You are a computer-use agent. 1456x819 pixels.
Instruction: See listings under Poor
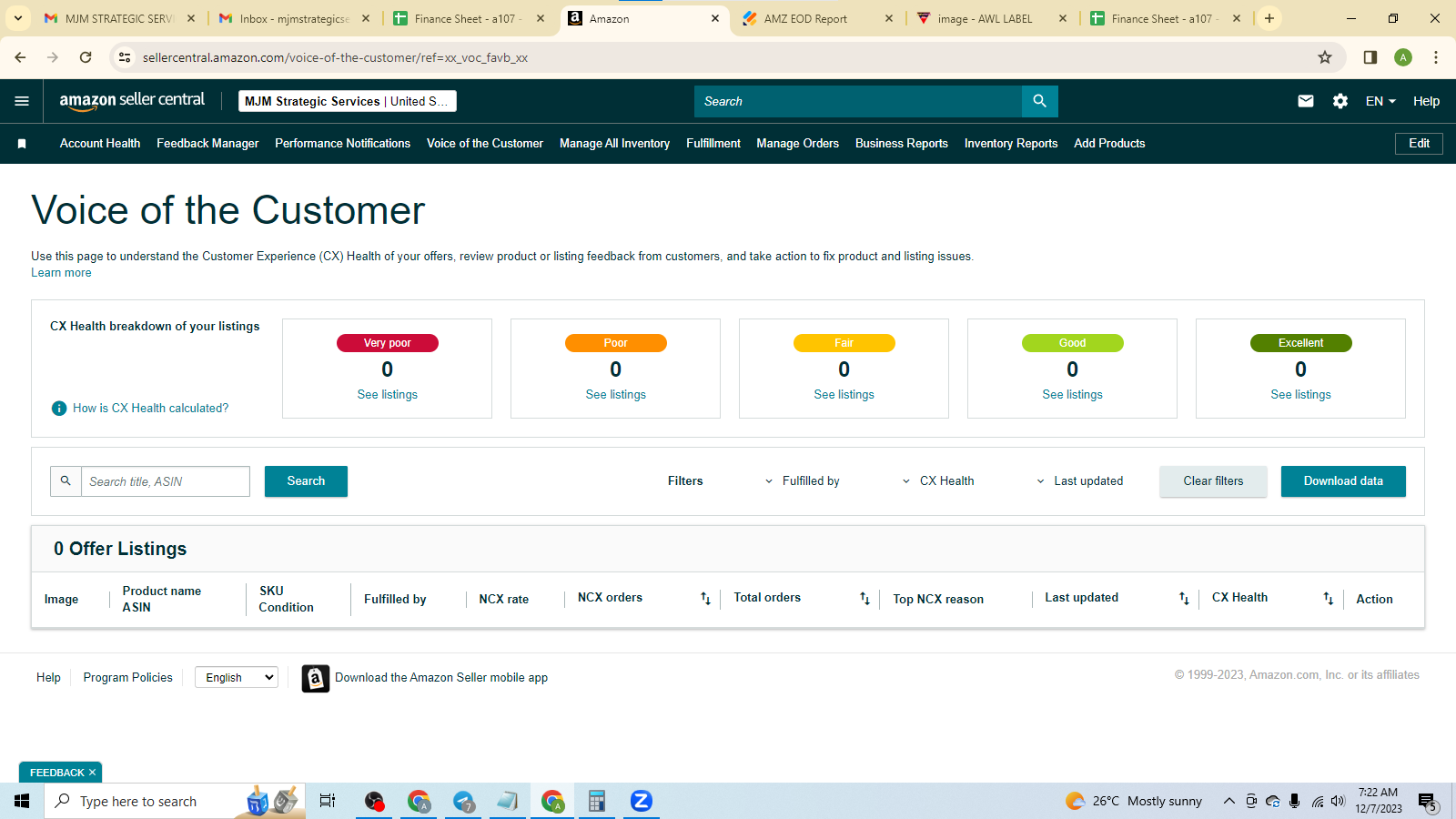[x=616, y=395]
